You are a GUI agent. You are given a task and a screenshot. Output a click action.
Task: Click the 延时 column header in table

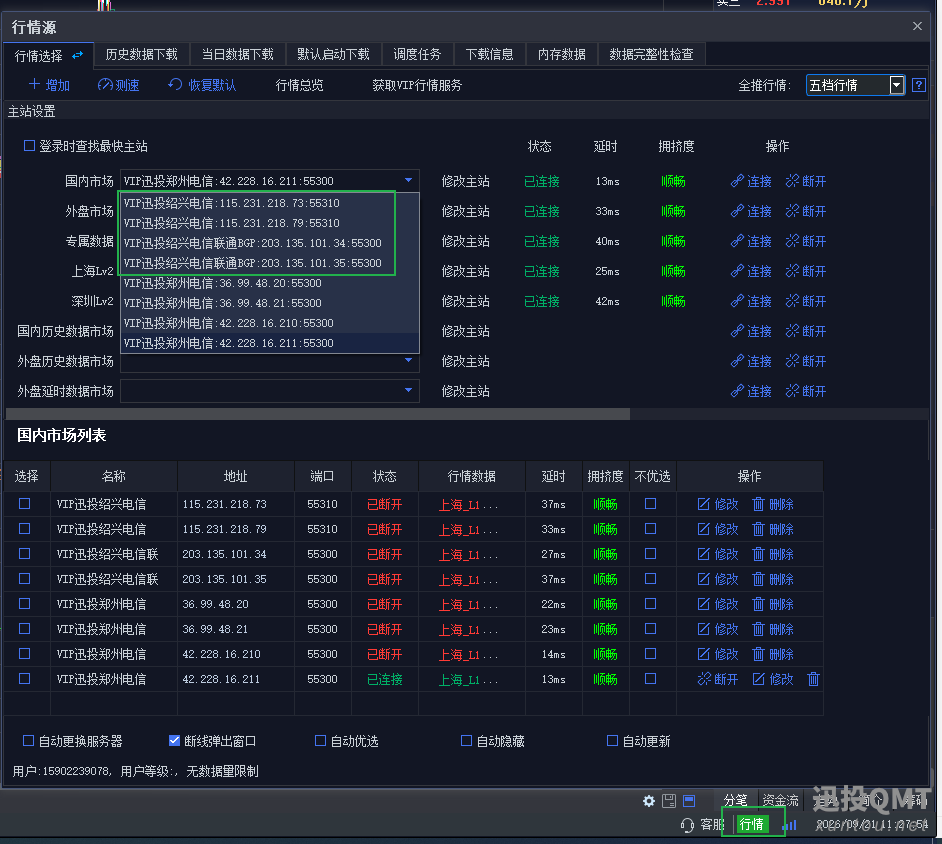pos(553,476)
